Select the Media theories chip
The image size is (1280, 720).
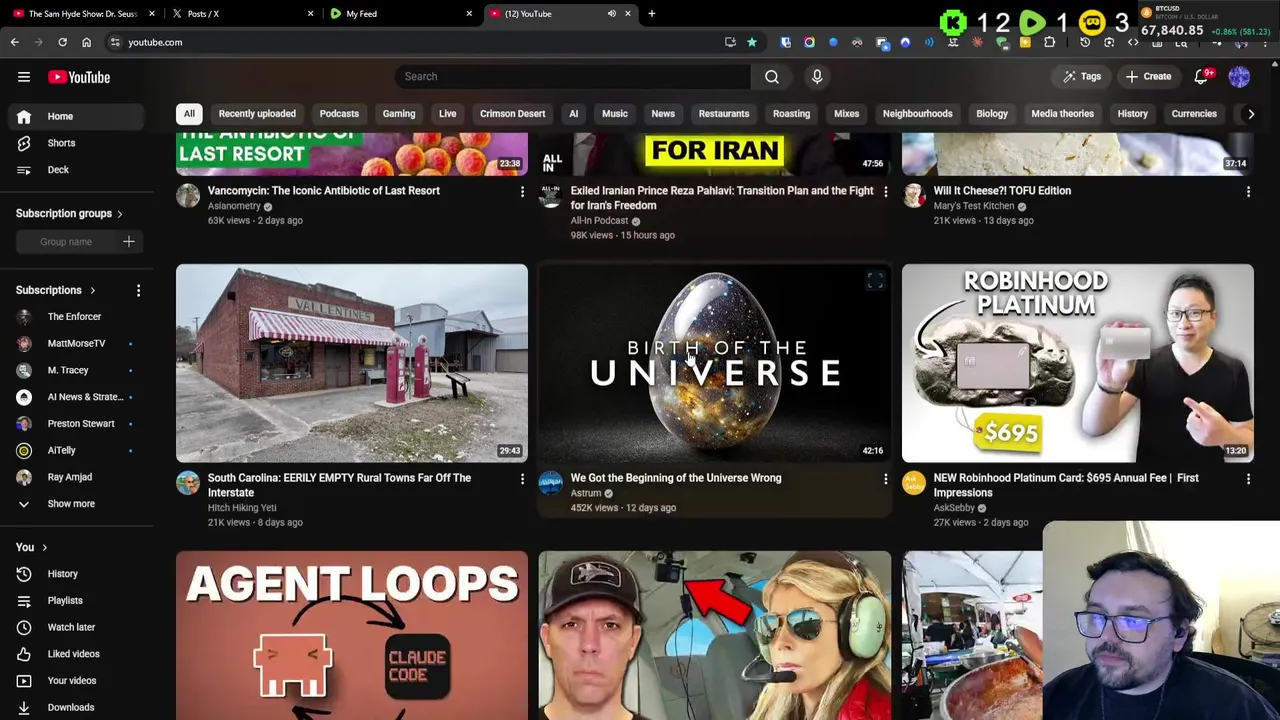coord(1062,114)
